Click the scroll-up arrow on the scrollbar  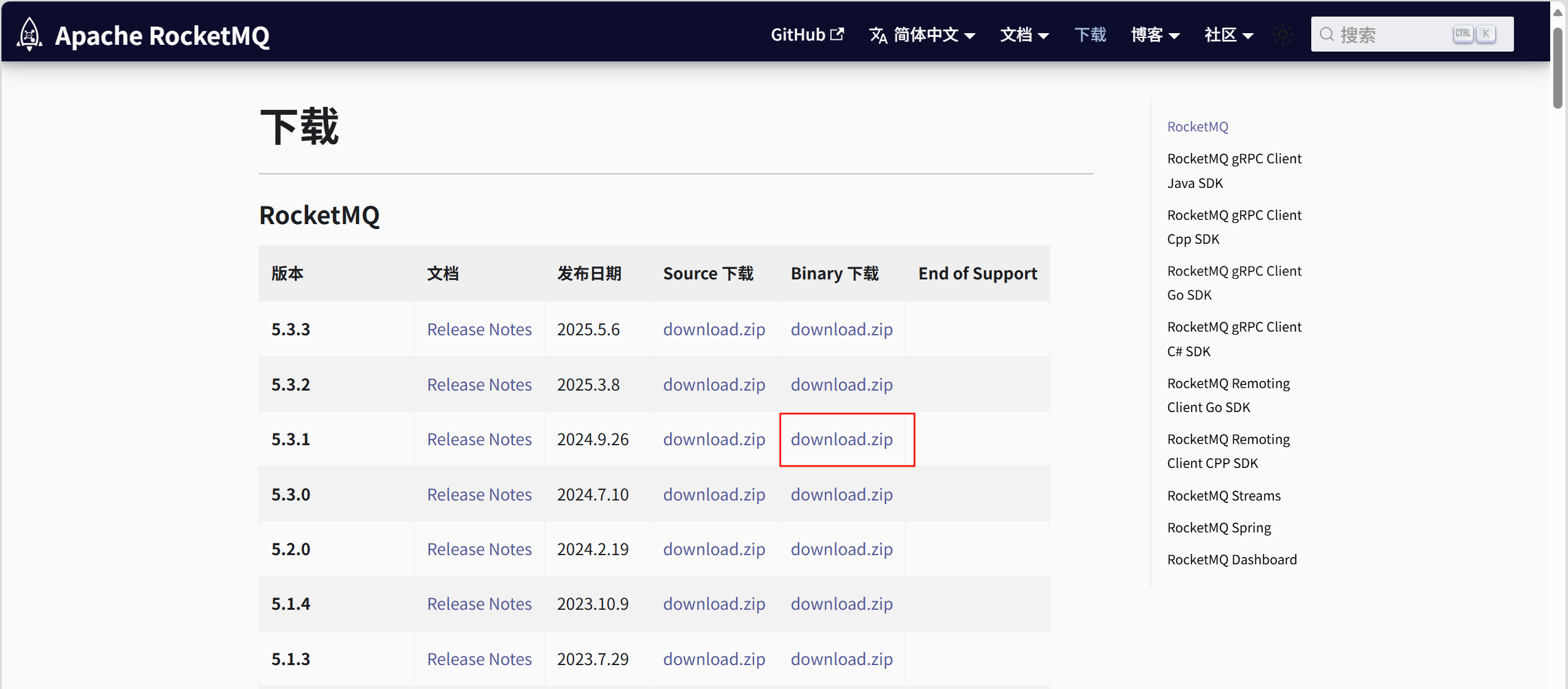coord(1558,11)
